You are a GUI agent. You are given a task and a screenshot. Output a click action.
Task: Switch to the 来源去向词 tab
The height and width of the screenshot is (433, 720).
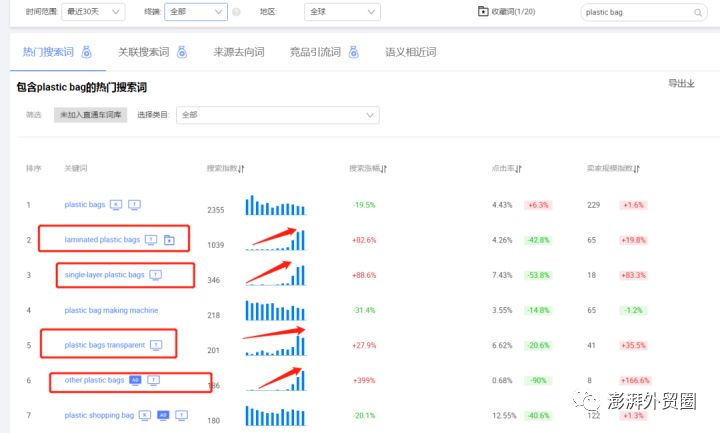pyautogui.click(x=239, y=52)
